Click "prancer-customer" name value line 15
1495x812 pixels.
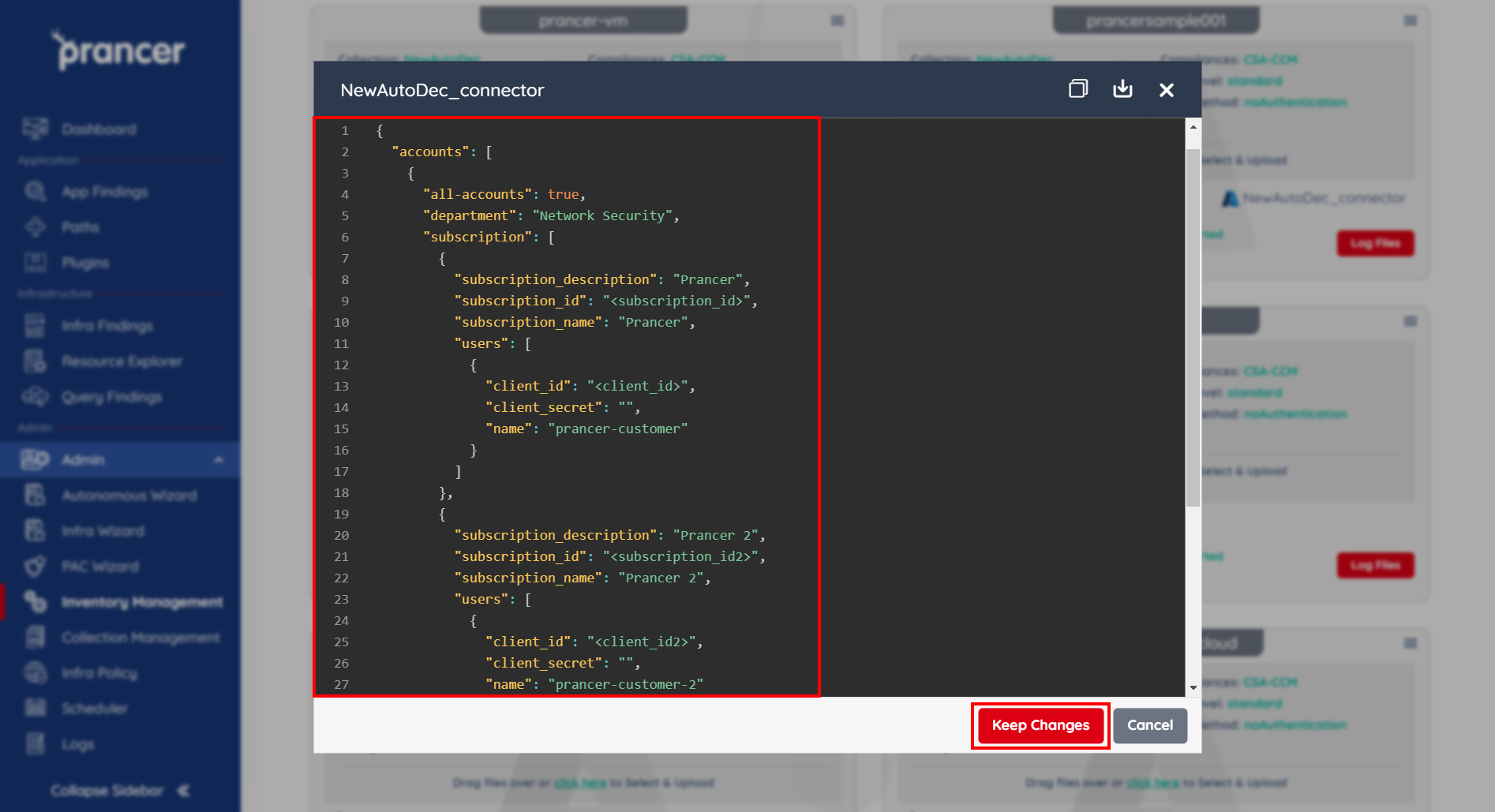[618, 428]
